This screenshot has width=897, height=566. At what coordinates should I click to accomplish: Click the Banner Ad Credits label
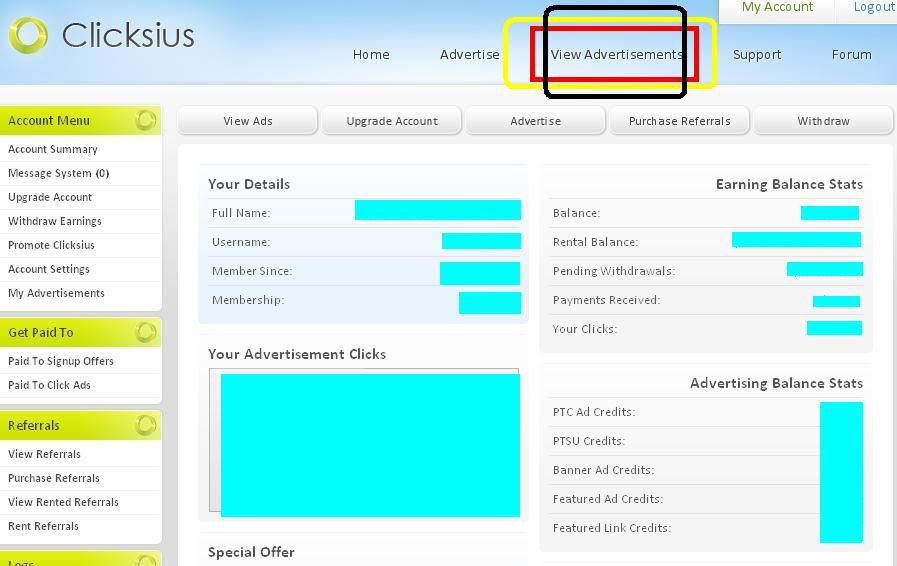click(604, 470)
